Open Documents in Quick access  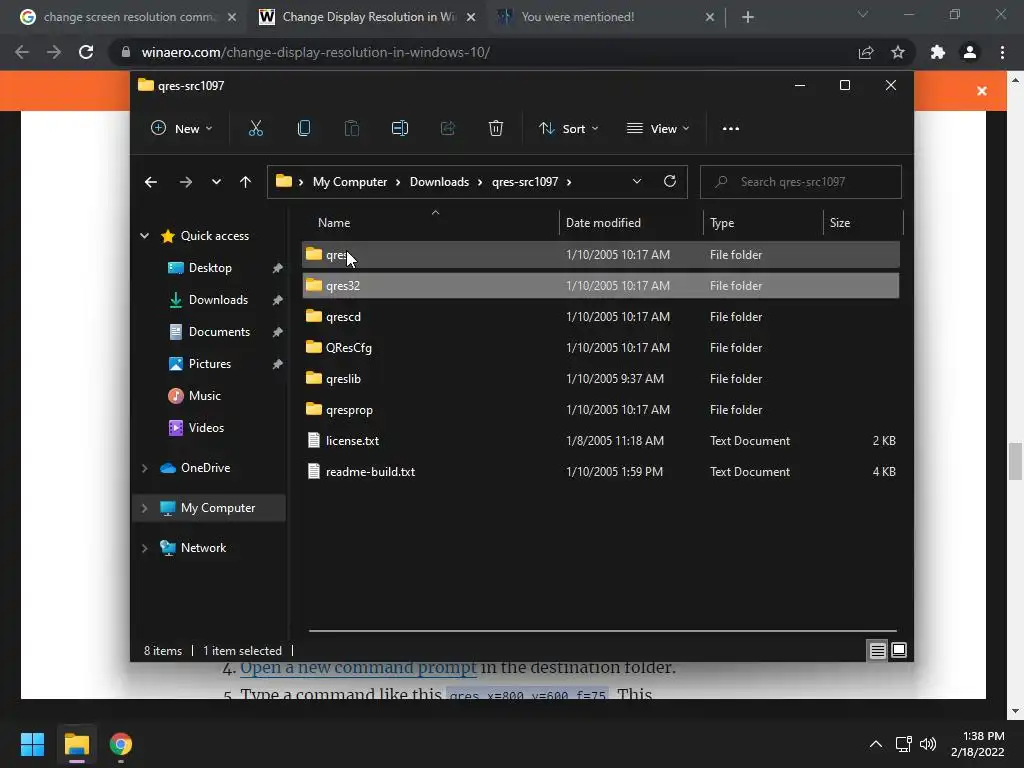point(219,332)
